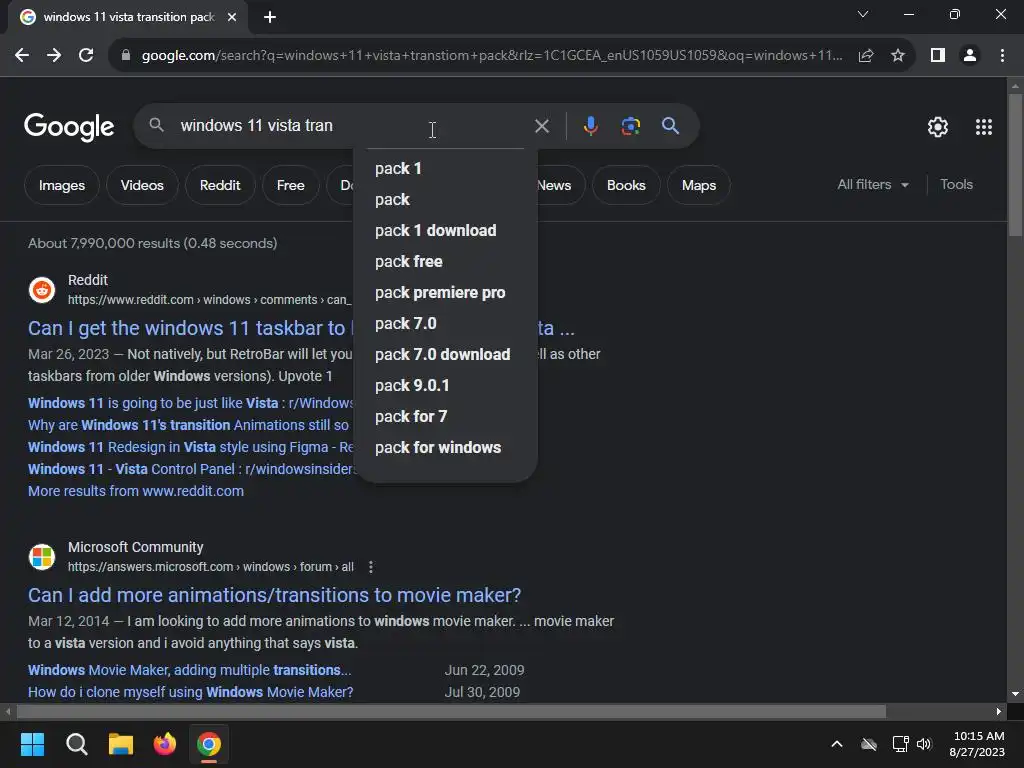Open Chrome side panel
The image size is (1024, 768).
tap(938, 56)
